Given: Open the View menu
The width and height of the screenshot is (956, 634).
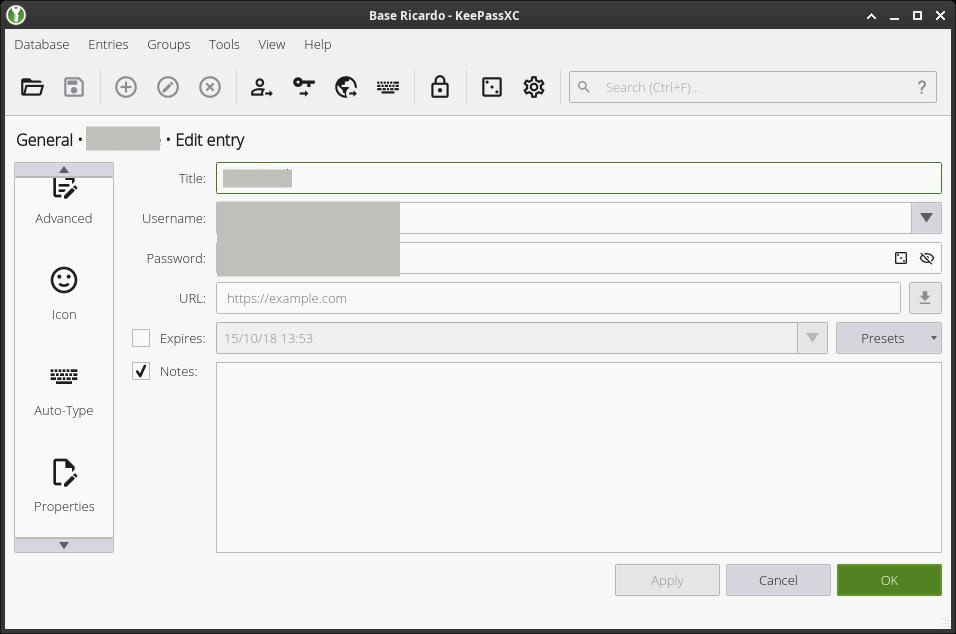Looking at the screenshot, I should coord(271,45).
